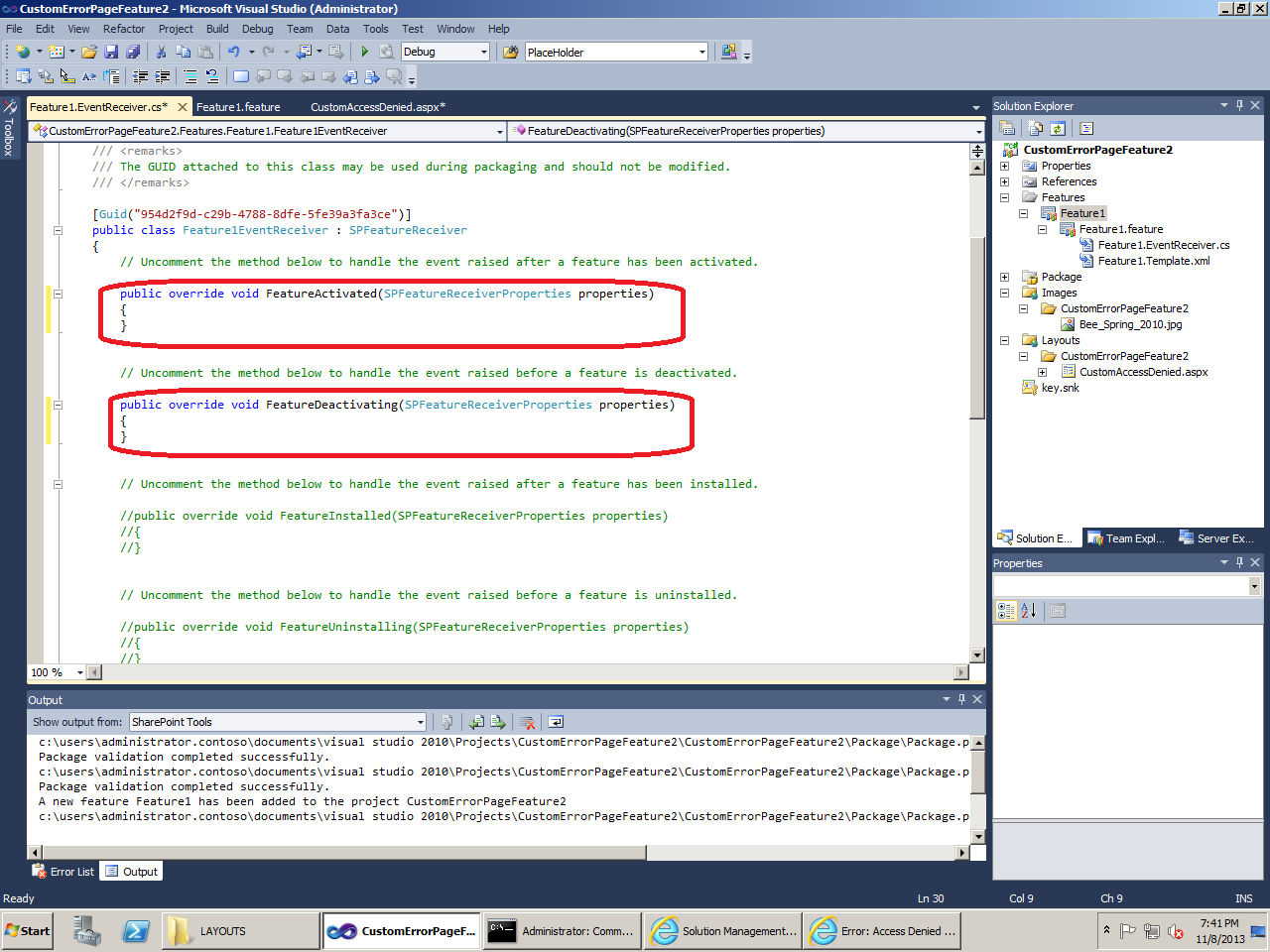
Task: Uncomment the selected lines icon
Action: click(211, 76)
